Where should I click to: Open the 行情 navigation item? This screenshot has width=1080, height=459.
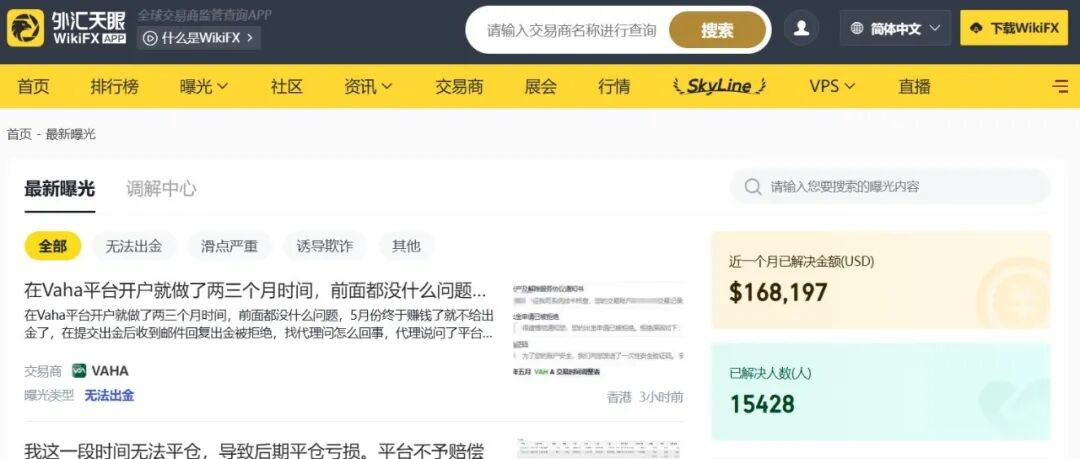[x=614, y=86]
